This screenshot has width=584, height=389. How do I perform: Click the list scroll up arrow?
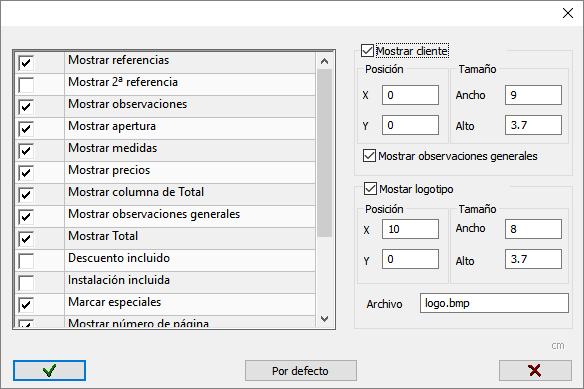324,61
